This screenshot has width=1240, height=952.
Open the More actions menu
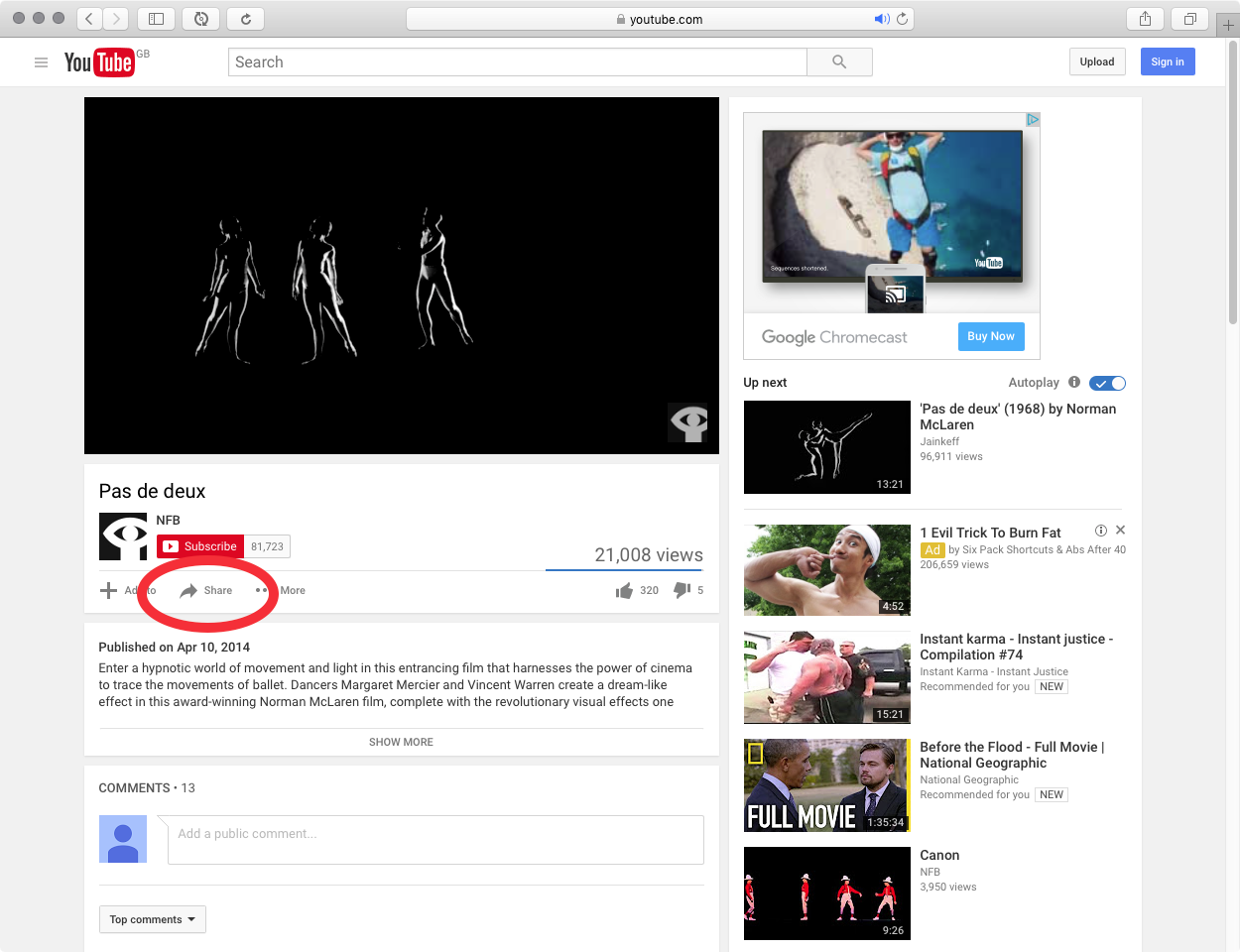click(280, 590)
